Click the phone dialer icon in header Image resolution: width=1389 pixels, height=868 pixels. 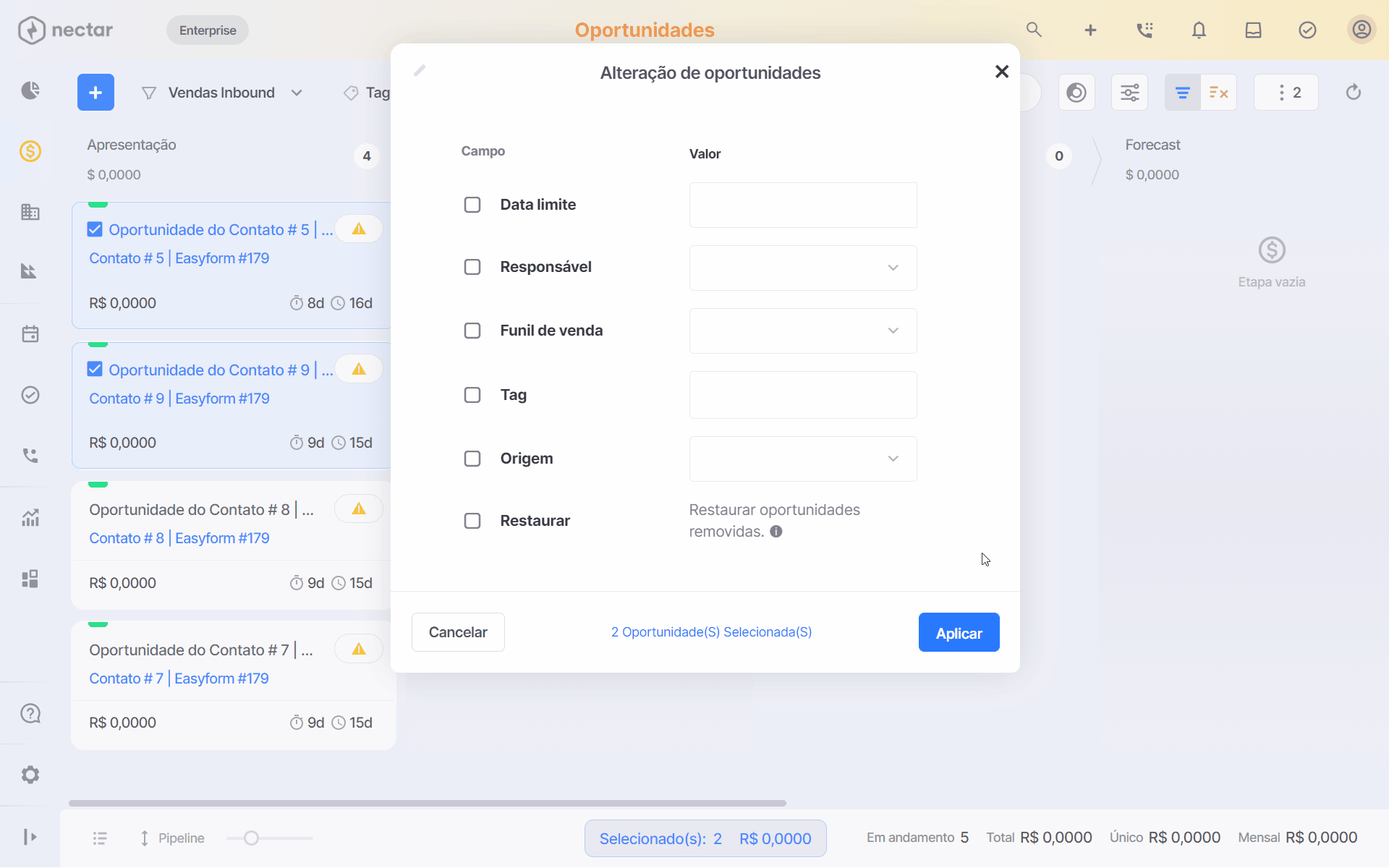coord(1144,30)
